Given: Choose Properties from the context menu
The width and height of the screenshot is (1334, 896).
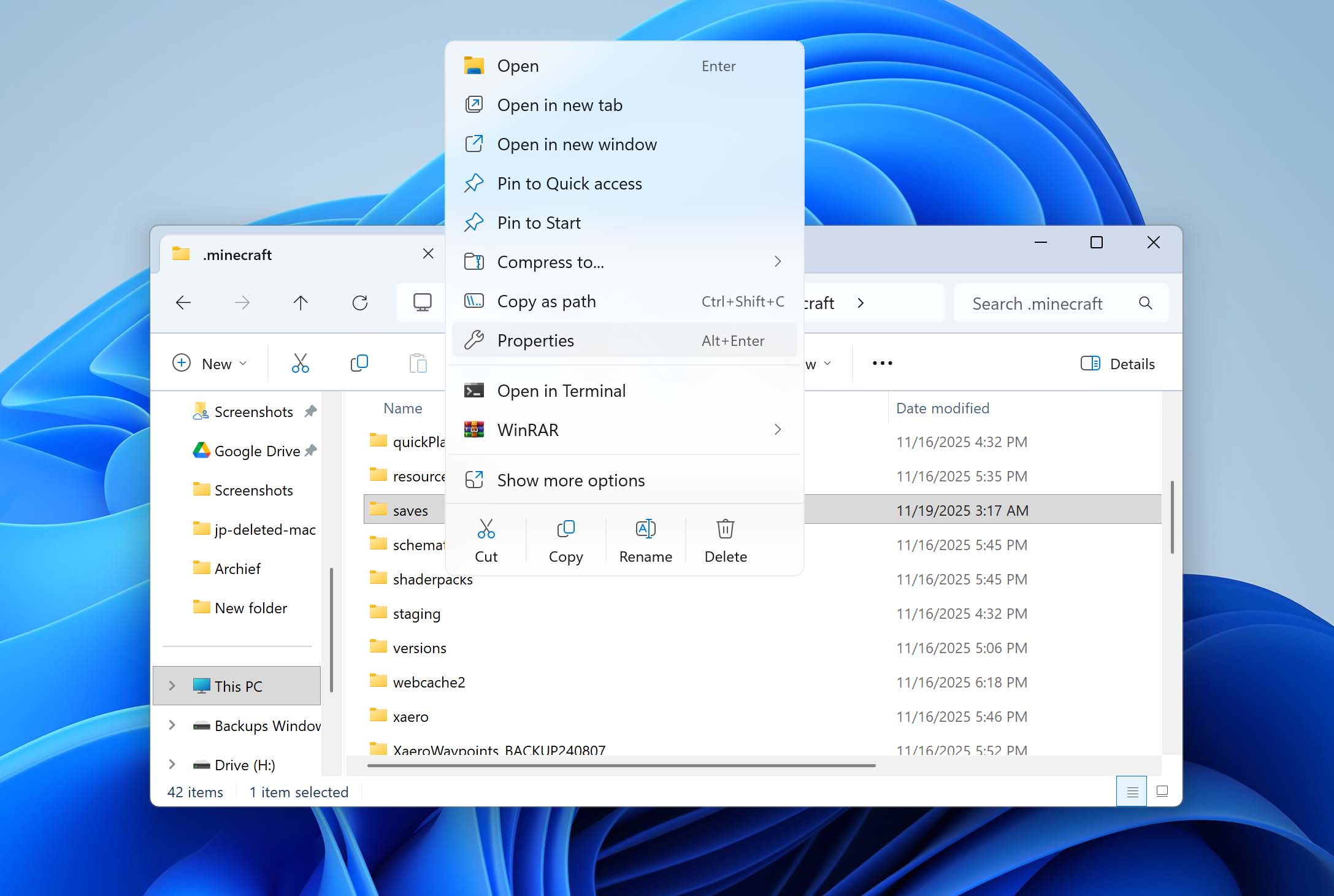Looking at the screenshot, I should point(624,340).
